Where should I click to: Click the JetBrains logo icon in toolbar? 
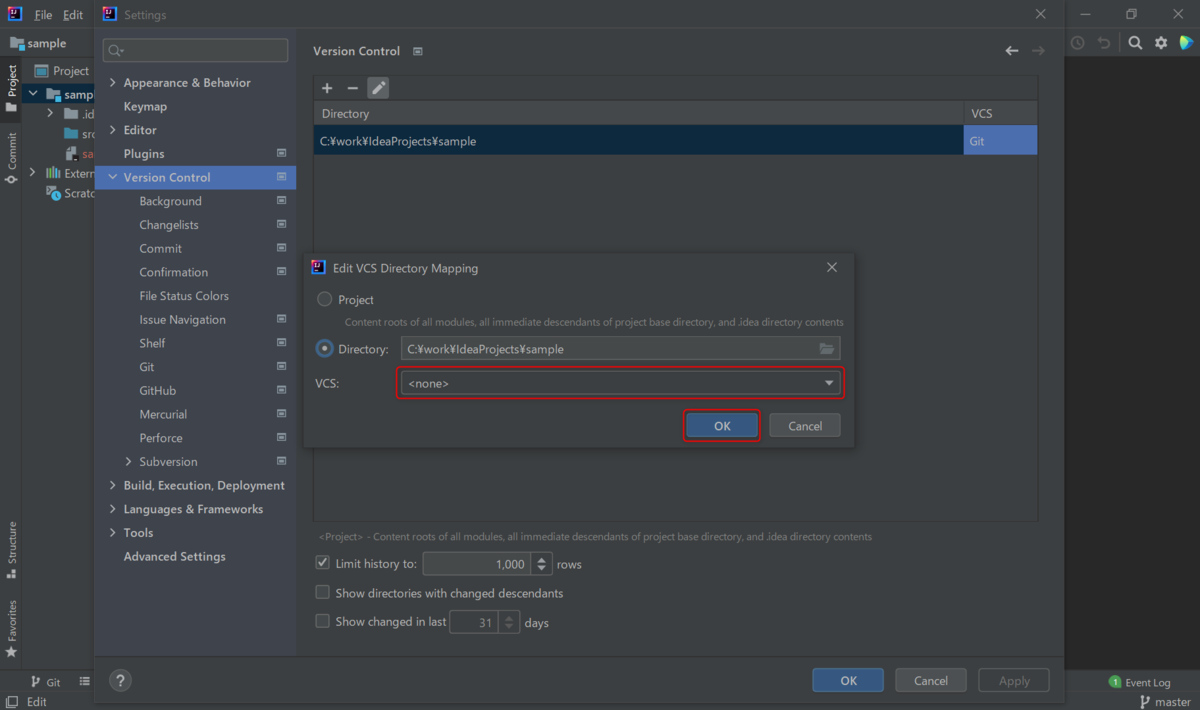(x=1186, y=43)
